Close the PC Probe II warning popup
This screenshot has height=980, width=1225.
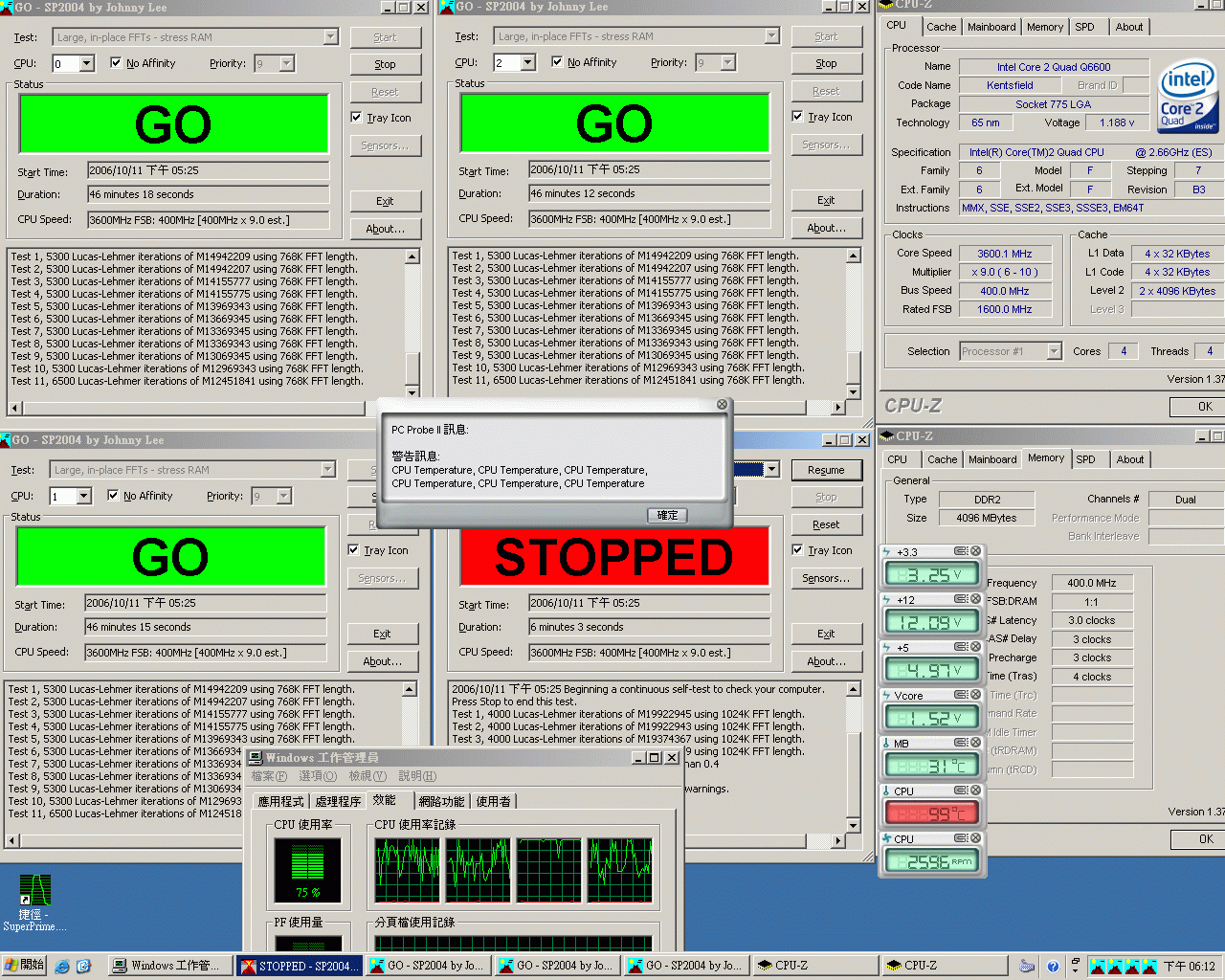click(x=723, y=405)
